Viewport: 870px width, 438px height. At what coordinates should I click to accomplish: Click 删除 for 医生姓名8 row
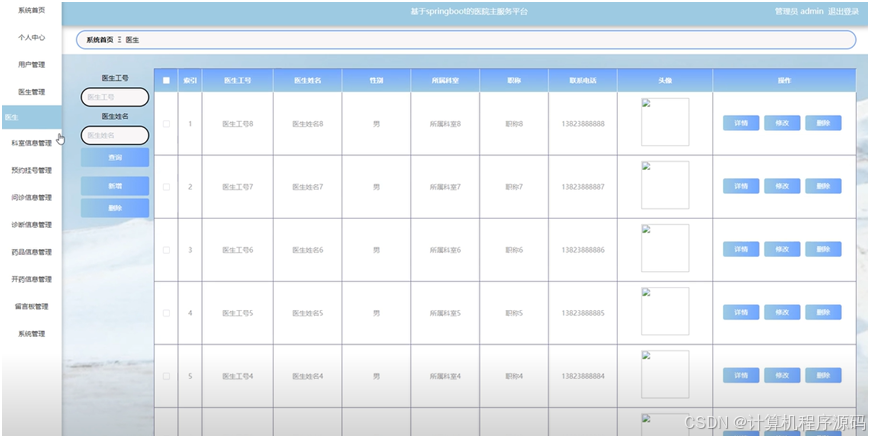823,123
